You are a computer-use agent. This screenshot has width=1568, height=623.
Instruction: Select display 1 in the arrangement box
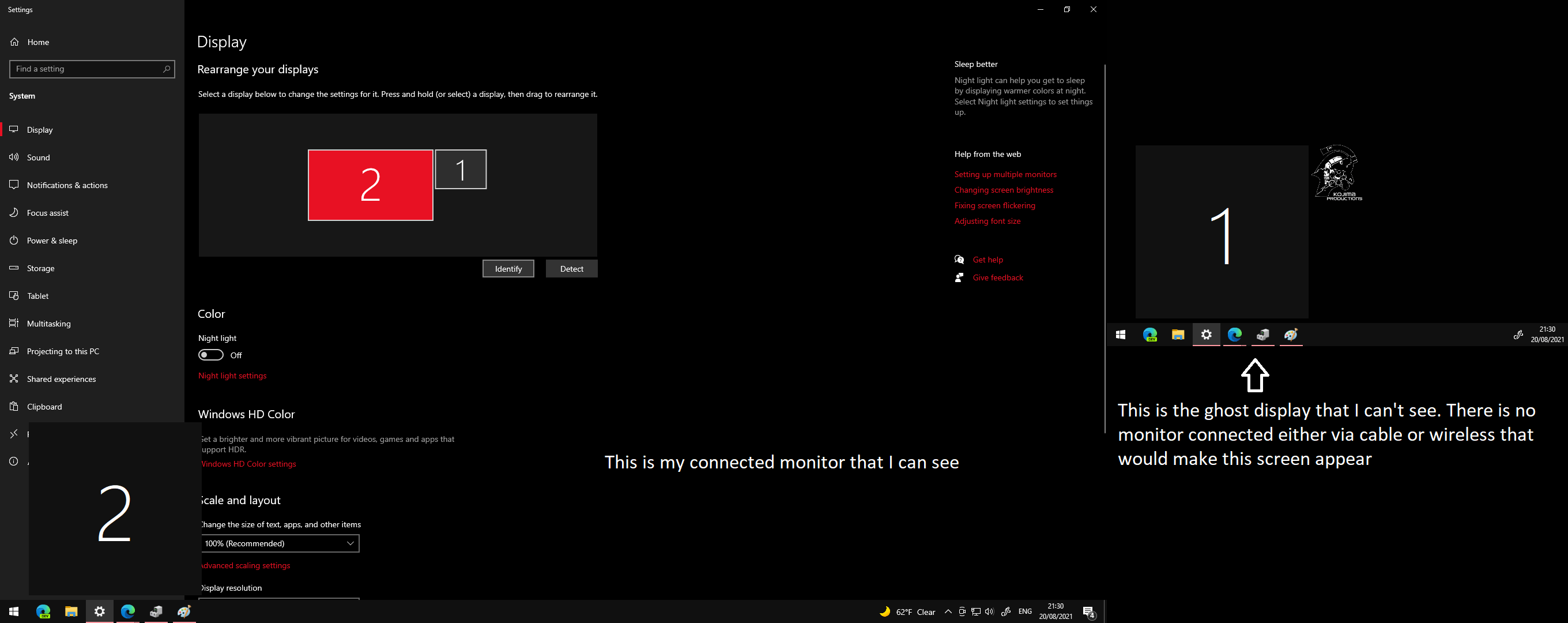click(x=461, y=169)
